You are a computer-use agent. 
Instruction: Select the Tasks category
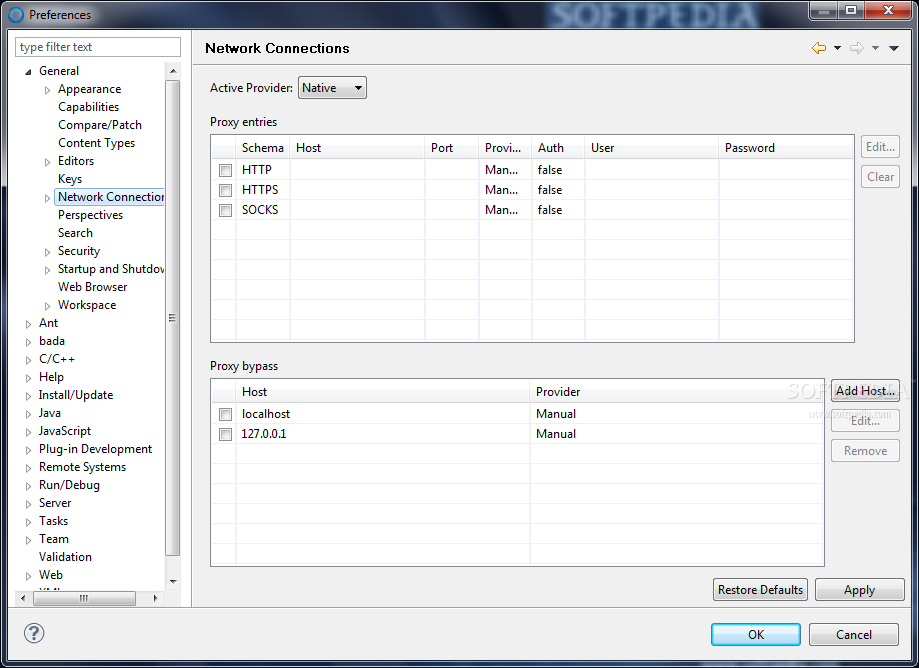tap(53, 521)
